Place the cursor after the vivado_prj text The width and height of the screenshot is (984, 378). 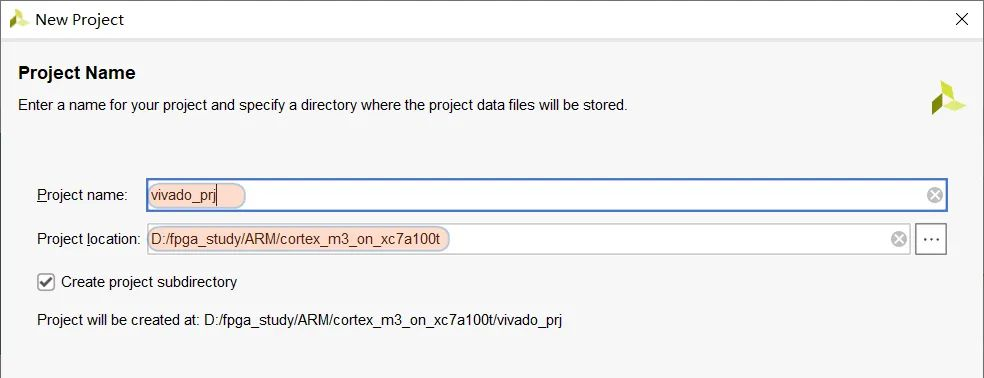pyautogui.click(x=217, y=196)
